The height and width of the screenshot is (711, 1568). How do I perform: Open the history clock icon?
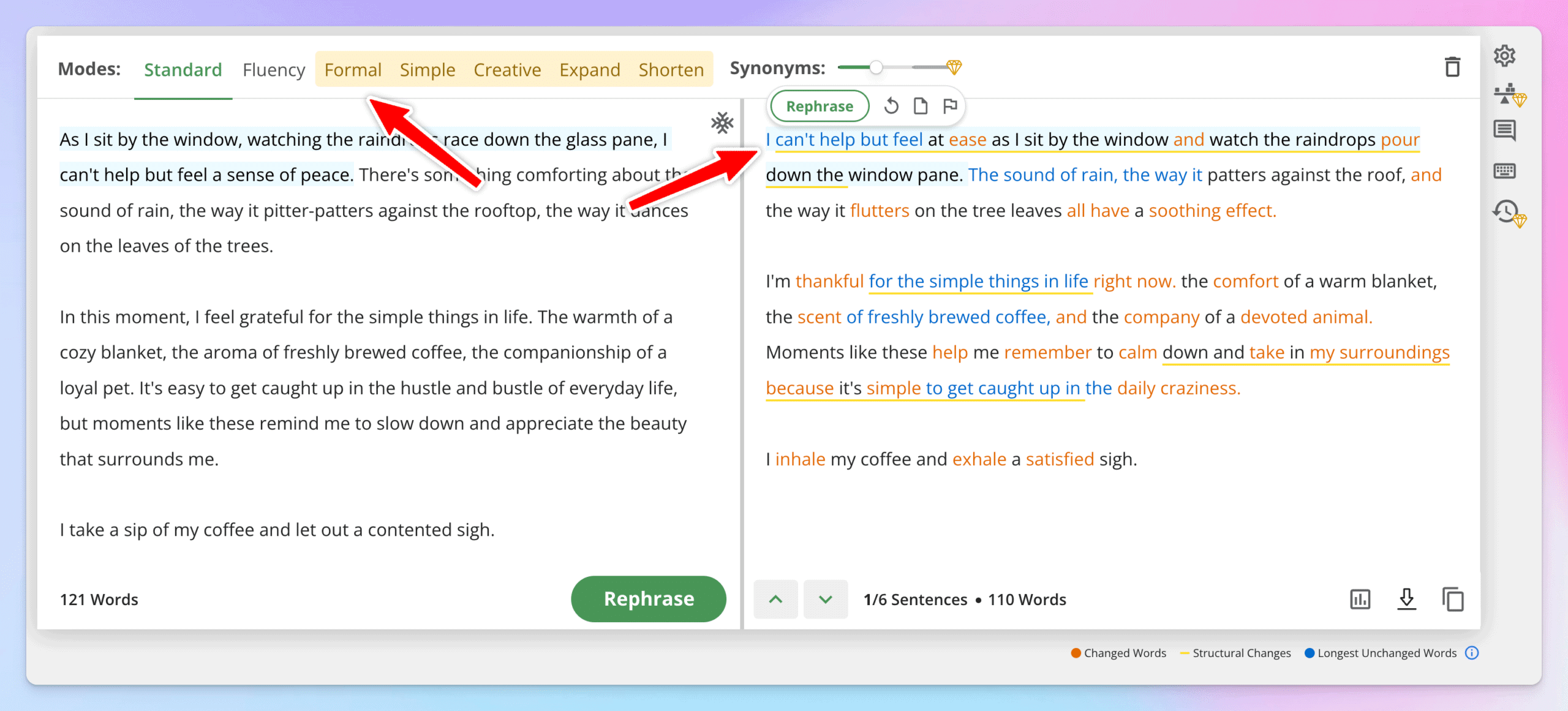click(x=1506, y=212)
